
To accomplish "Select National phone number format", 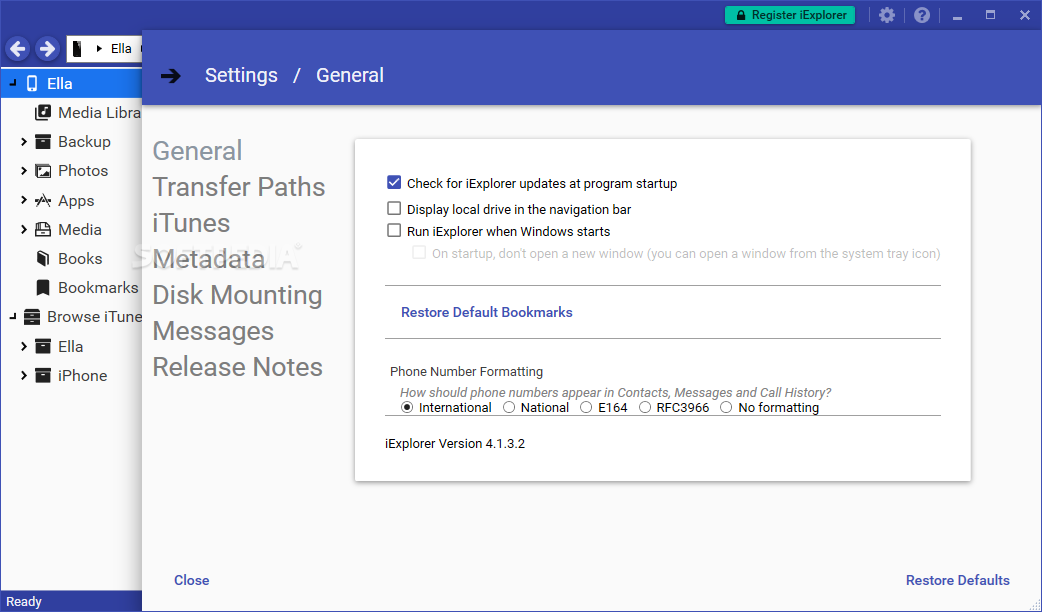I will pyautogui.click(x=509, y=407).
